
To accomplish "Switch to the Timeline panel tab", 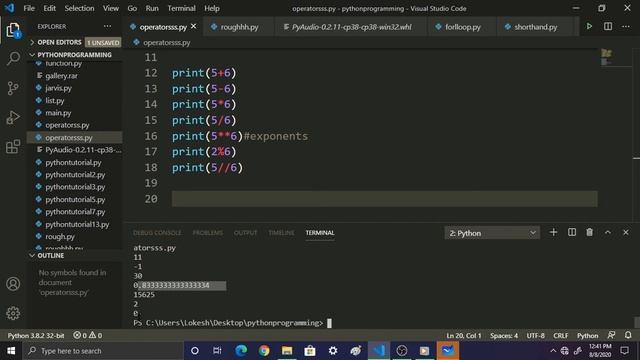I will click(281, 233).
